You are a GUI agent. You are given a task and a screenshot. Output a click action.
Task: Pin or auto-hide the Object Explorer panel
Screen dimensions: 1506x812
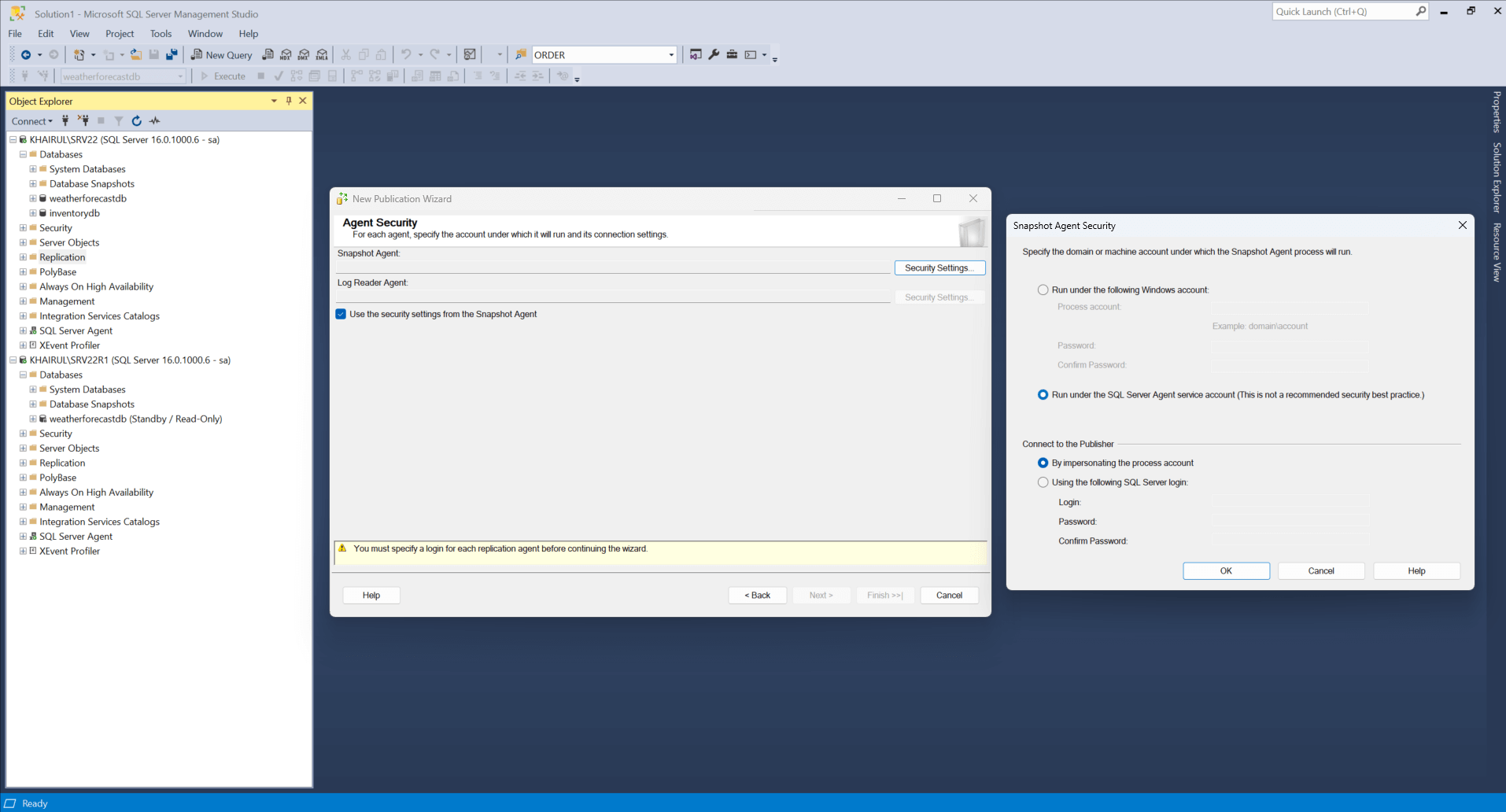pos(289,101)
